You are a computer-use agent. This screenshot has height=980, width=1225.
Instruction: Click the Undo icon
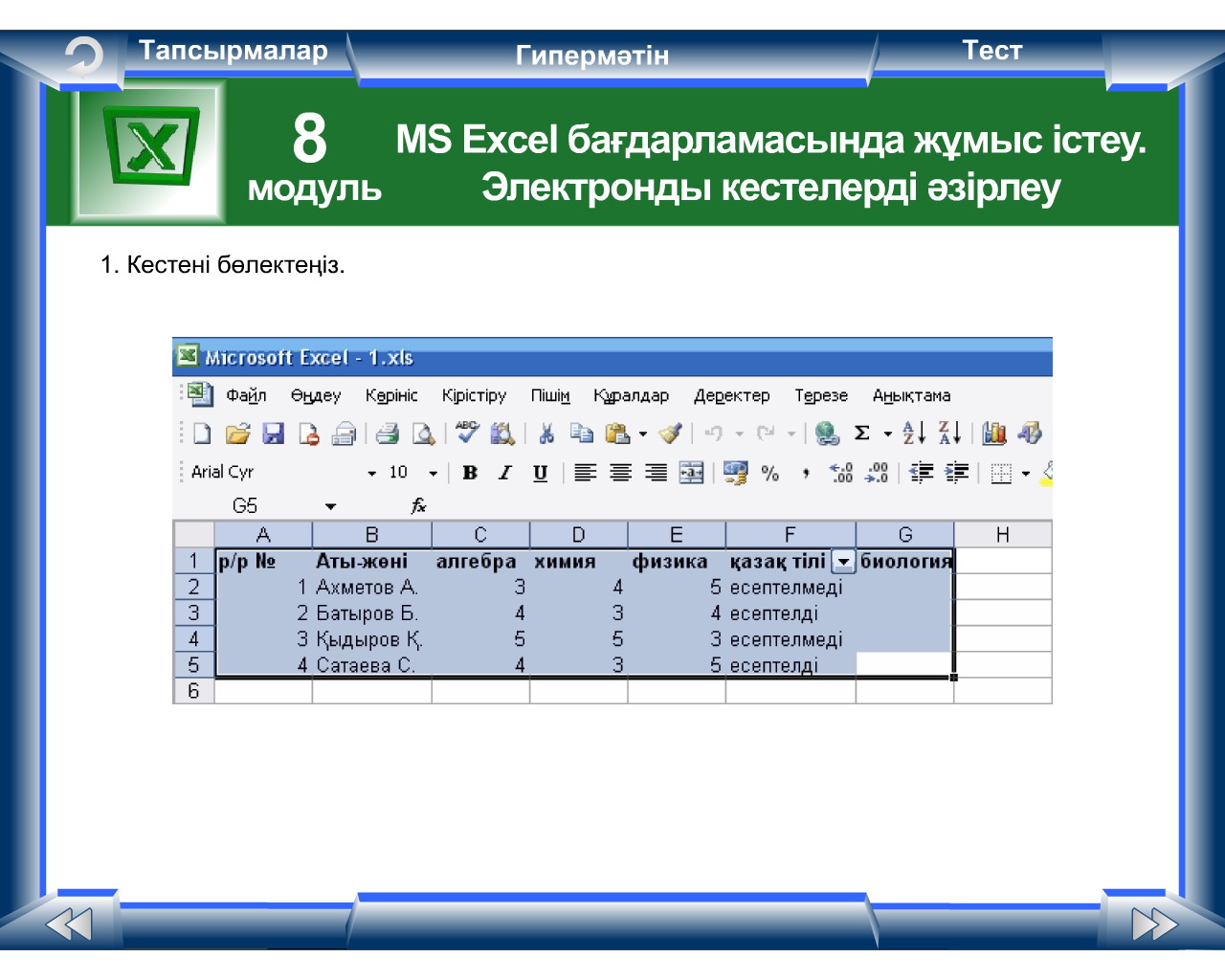coord(714,434)
